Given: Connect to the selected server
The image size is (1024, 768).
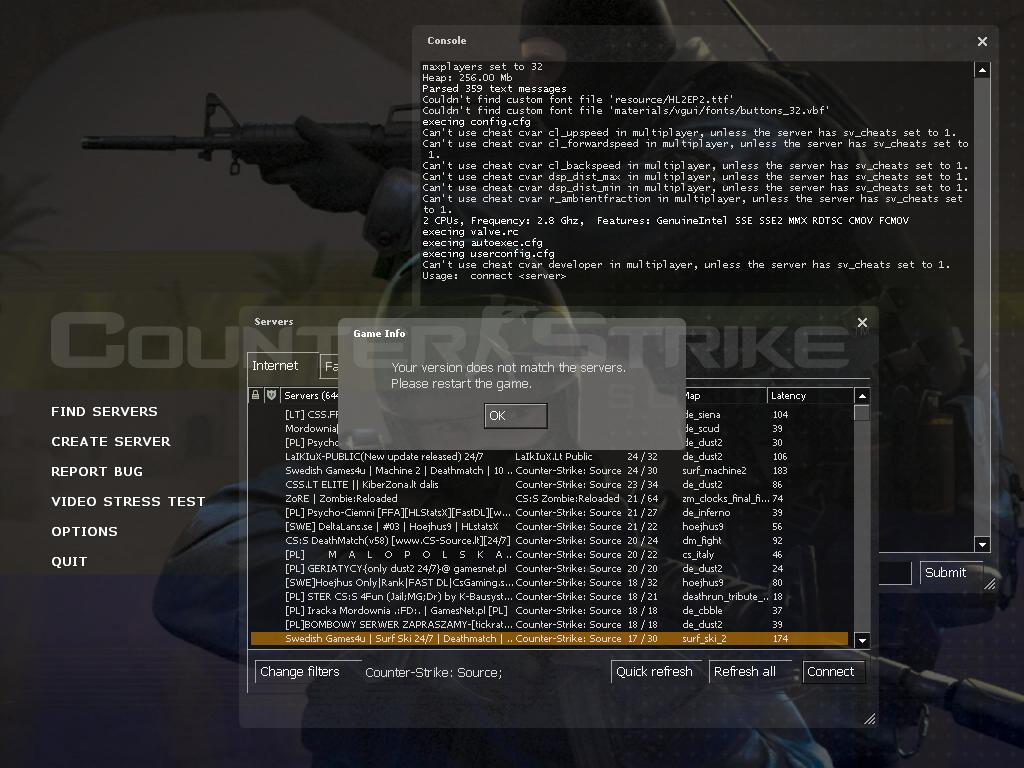Looking at the screenshot, I should point(833,671).
